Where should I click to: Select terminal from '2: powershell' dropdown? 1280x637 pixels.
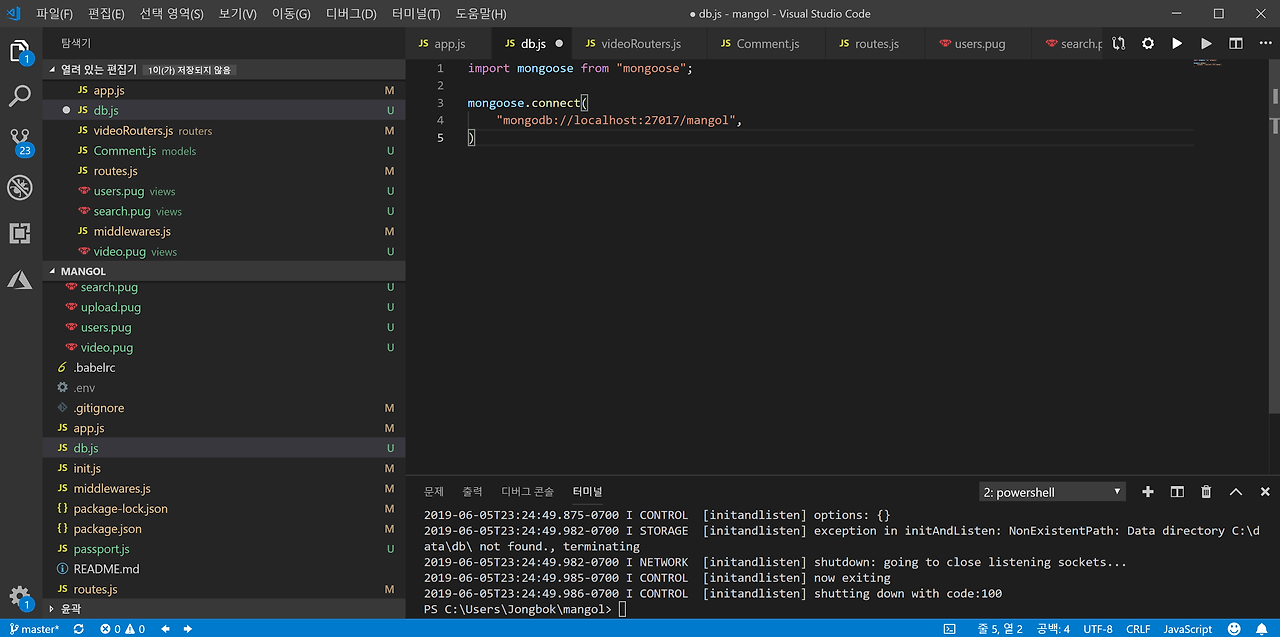coord(1052,492)
